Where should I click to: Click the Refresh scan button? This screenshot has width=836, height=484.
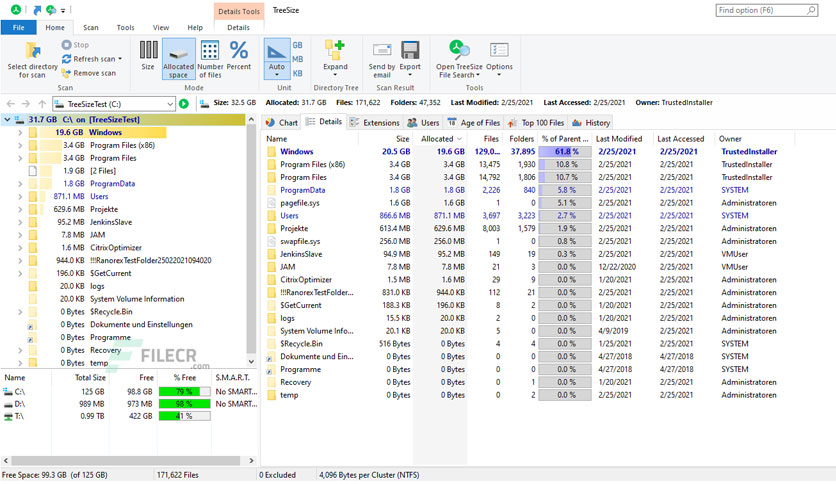coord(92,59)
